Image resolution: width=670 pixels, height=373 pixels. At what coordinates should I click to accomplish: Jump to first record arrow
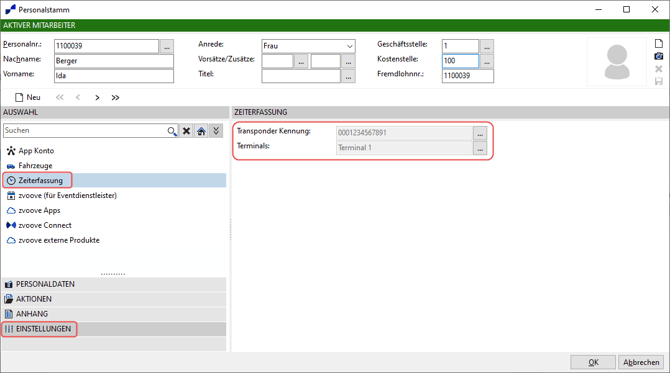coord(60,97)
